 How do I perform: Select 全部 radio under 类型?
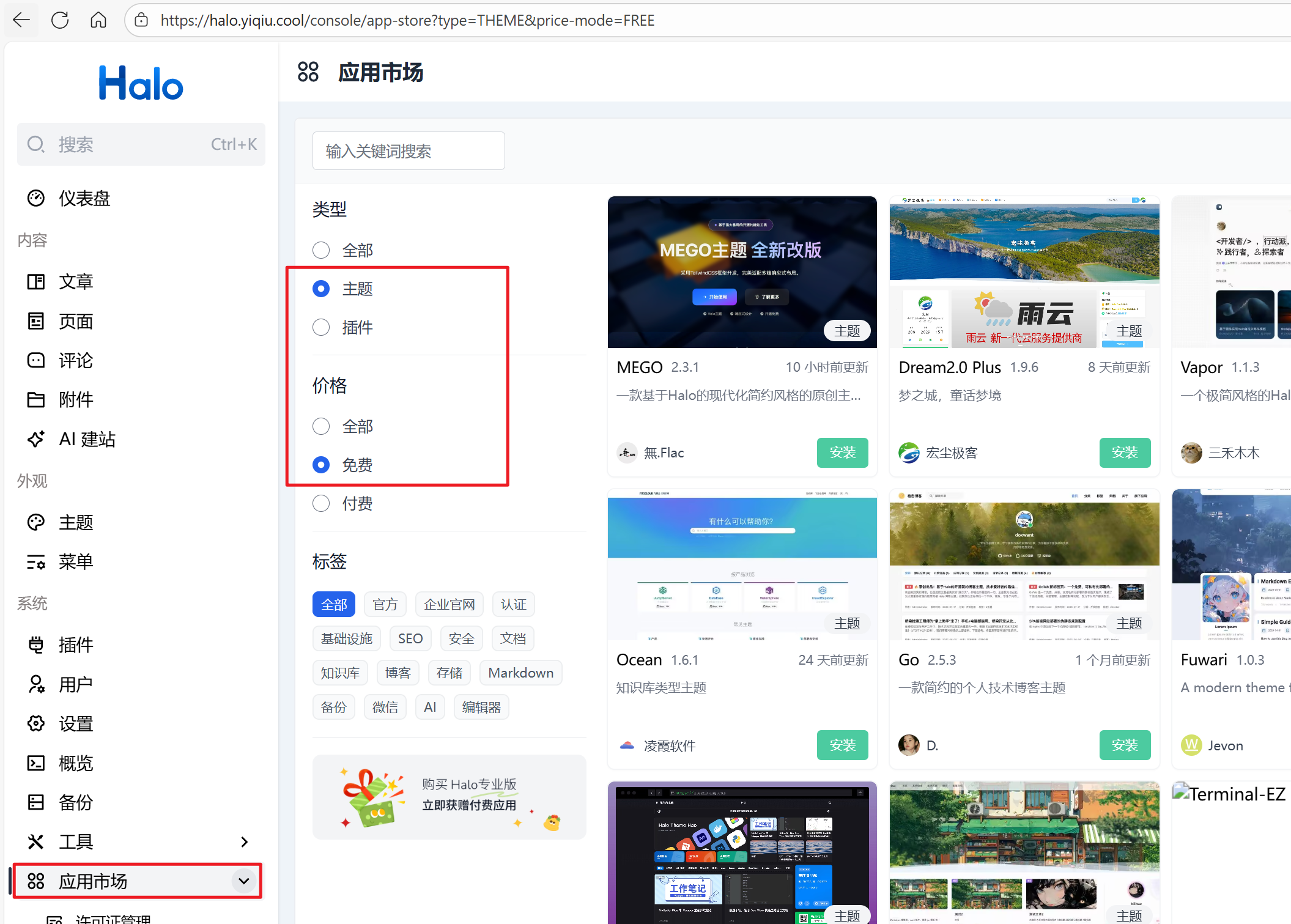[x=321, y=250]
